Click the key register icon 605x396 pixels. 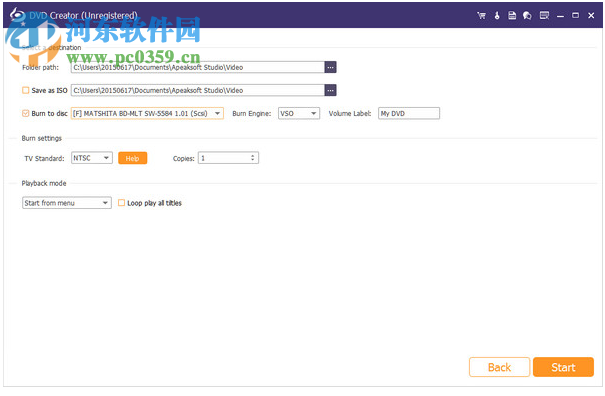click(x=497, y=15)
